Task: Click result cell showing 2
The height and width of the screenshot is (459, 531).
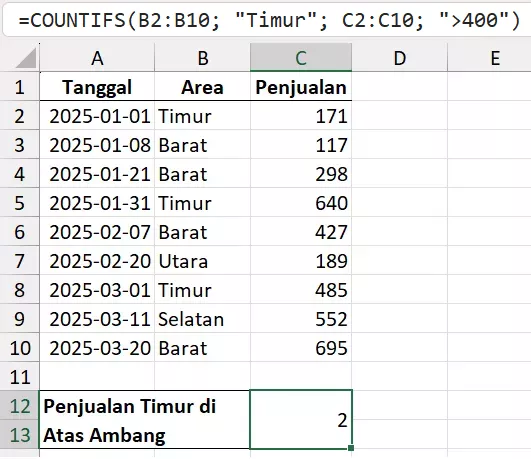Action: pos(301,420)
